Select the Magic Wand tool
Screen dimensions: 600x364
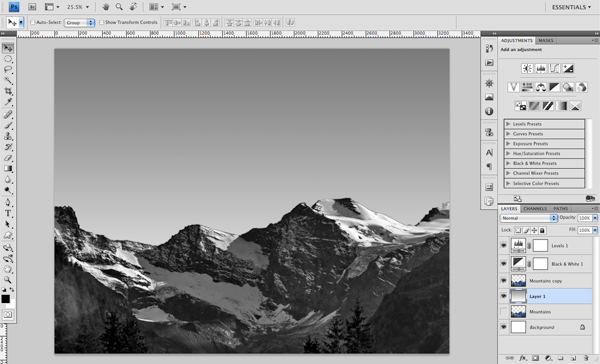point(8,80)
